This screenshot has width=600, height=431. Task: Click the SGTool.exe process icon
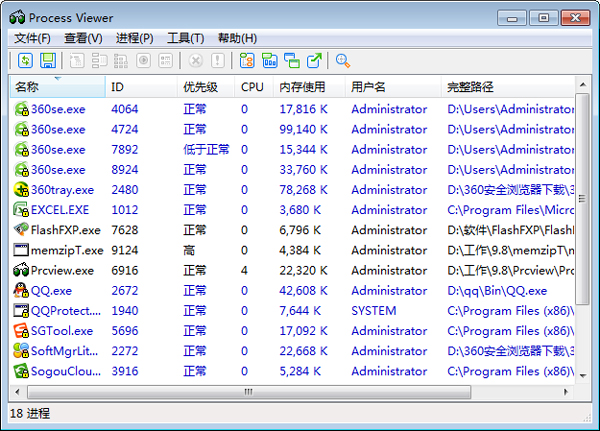[21, 331]
